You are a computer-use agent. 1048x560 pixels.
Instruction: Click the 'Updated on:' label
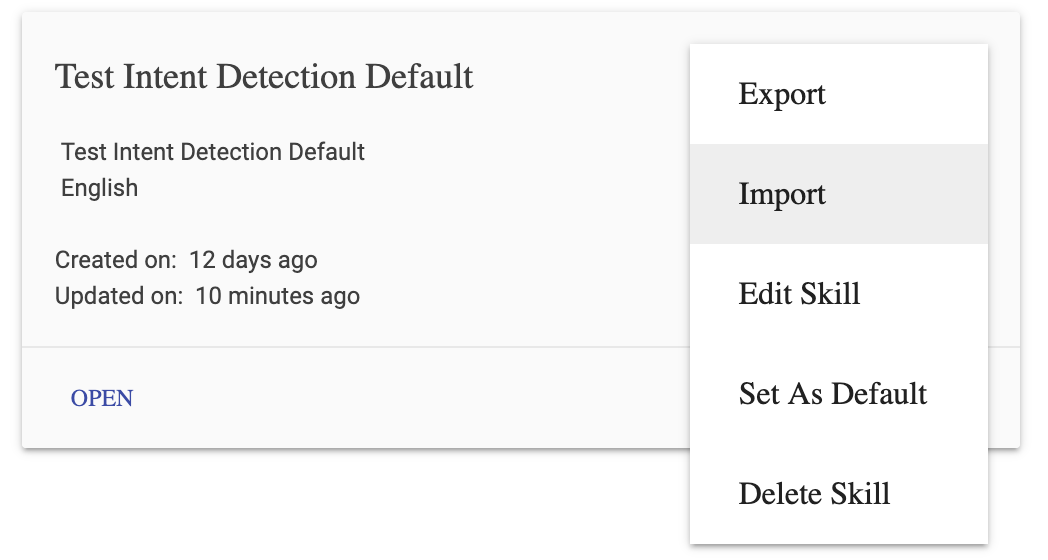tap(119, 296)
